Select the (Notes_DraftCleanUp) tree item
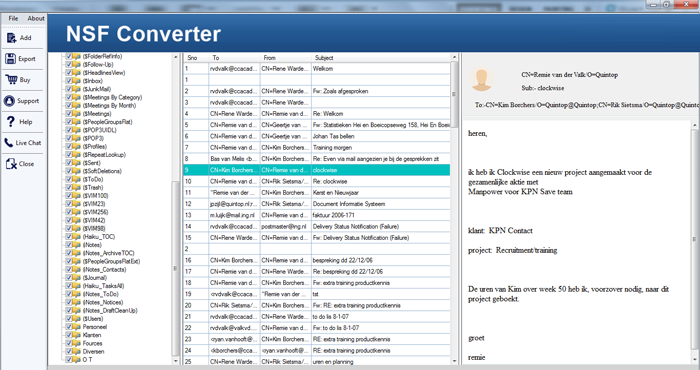 pos(110,311)
